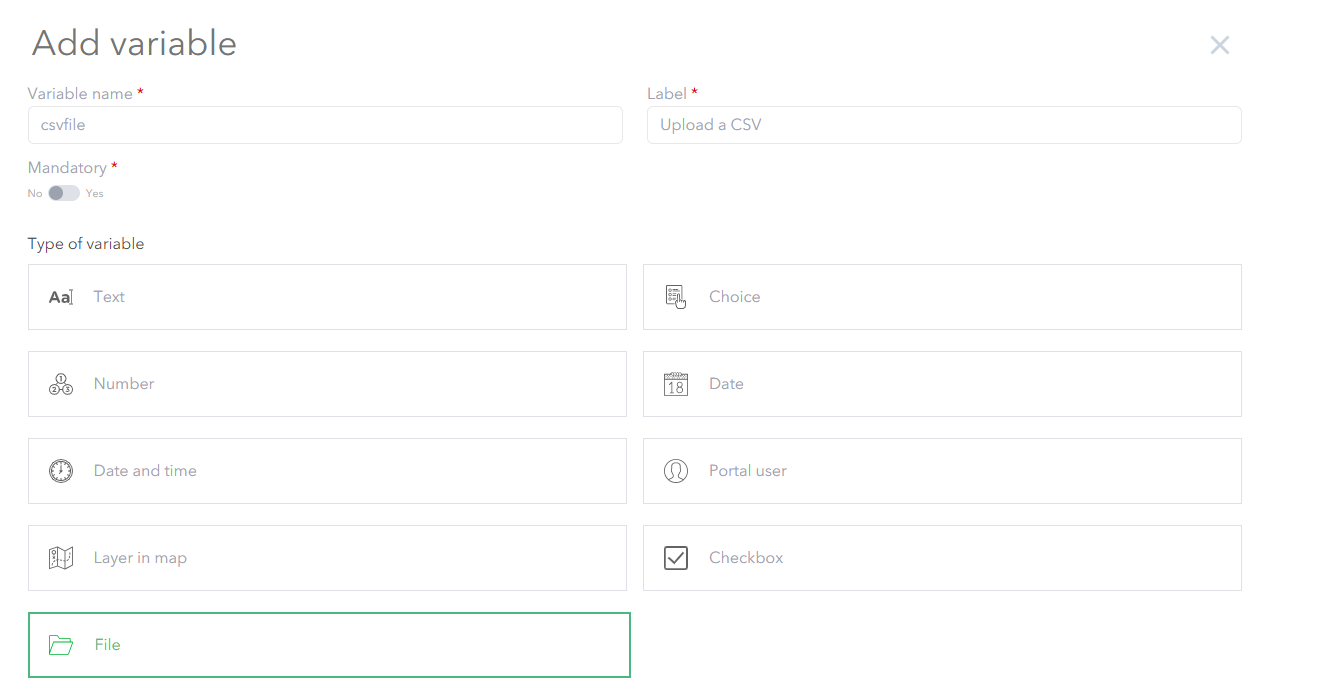Focus the Variable name input field
Viewport: 1339px width, 695px height.
(x=325, y=125)
